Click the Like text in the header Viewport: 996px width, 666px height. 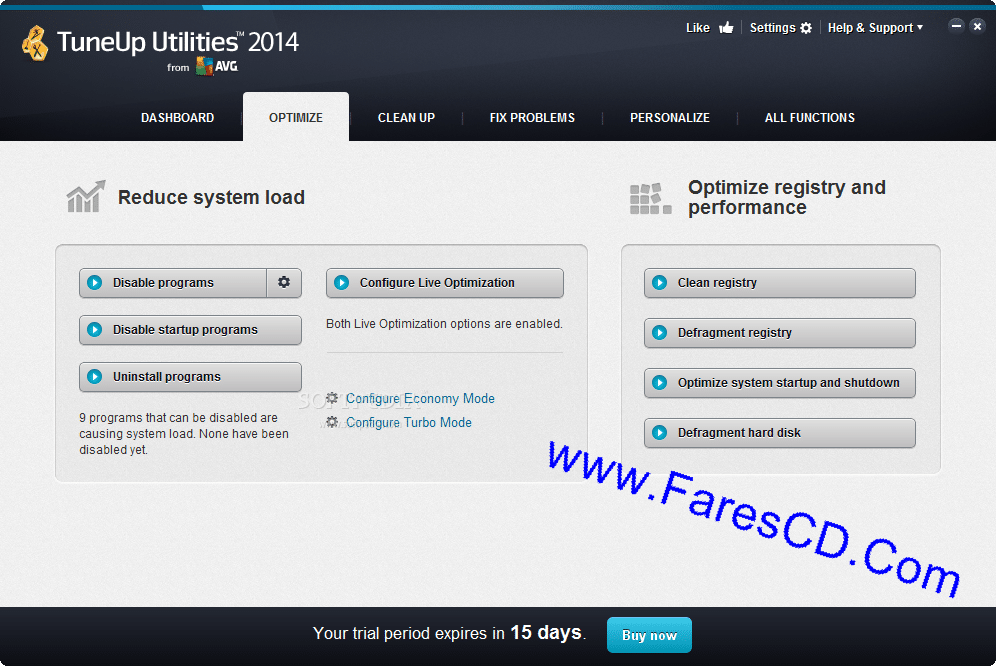[x=697, y=27]
